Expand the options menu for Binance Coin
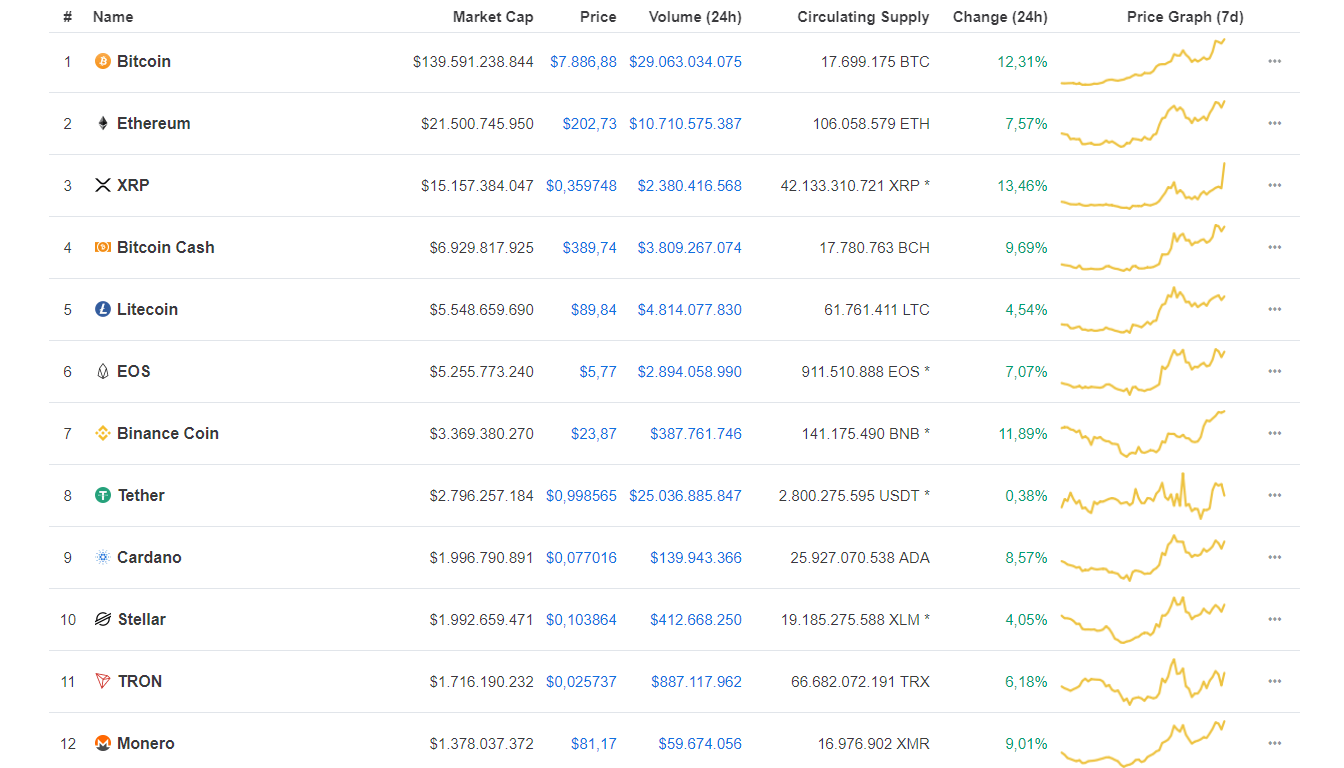This screenshot has height=768, width=1344. pyautogui.click(x=1274, y=434)
